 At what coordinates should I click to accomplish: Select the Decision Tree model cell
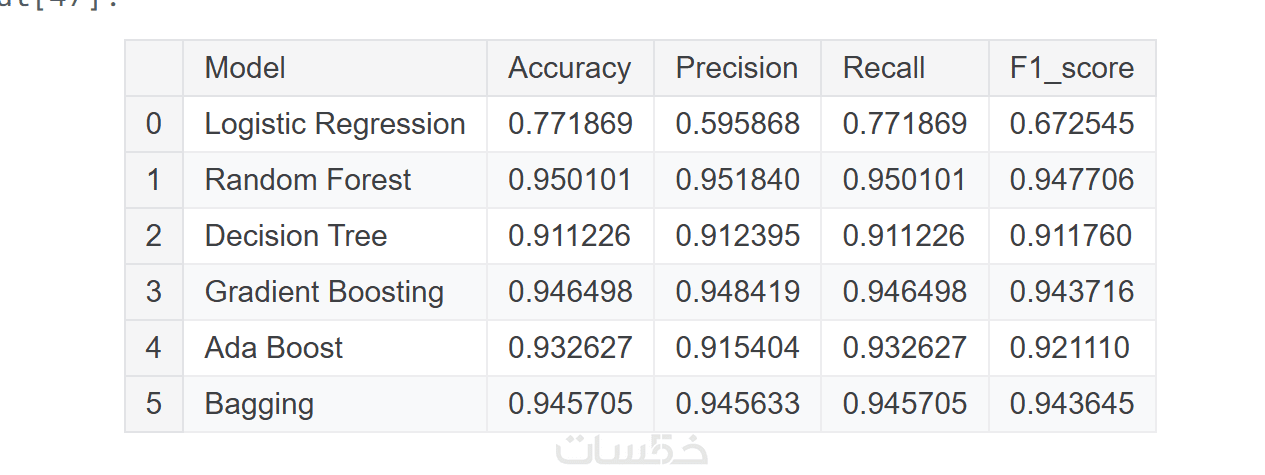click(x=296, y=236)
